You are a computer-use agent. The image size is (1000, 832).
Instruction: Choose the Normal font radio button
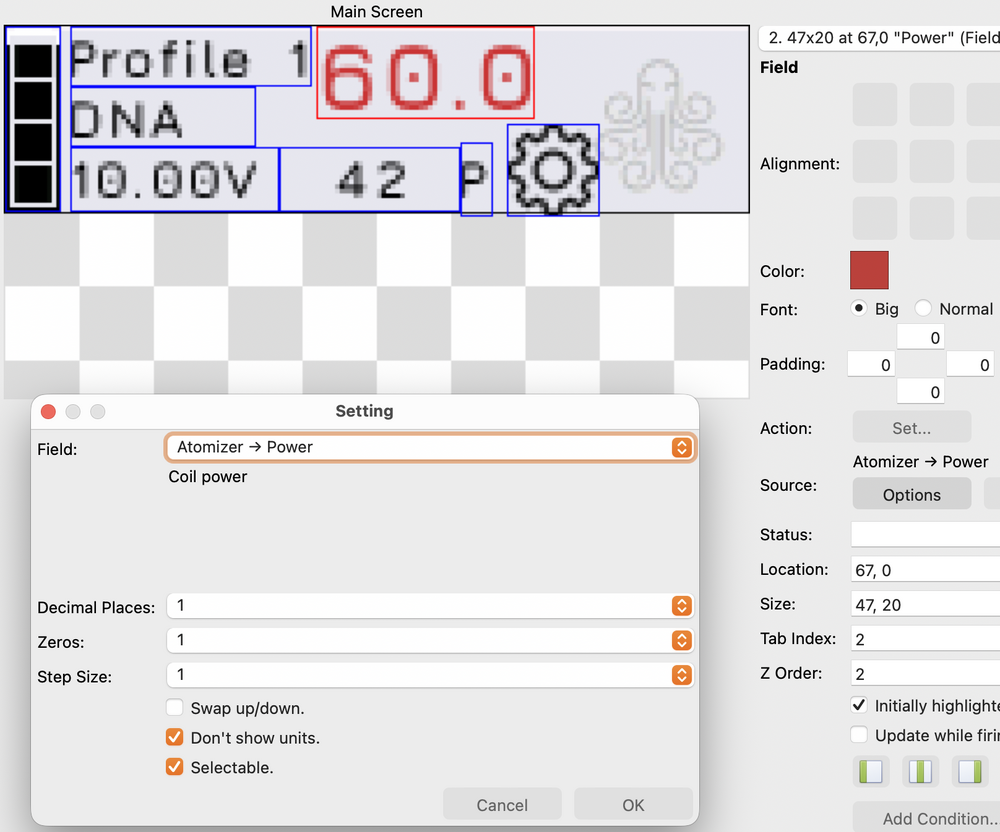(924, 309)
